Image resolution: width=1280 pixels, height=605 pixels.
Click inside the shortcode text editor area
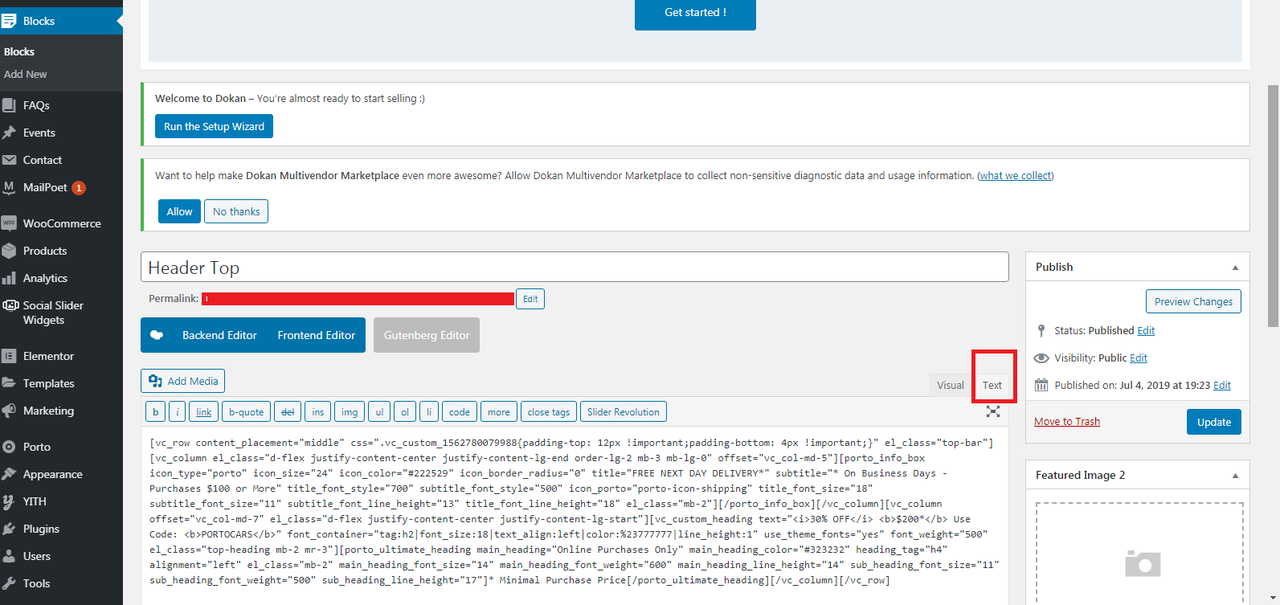coord(575,515)
